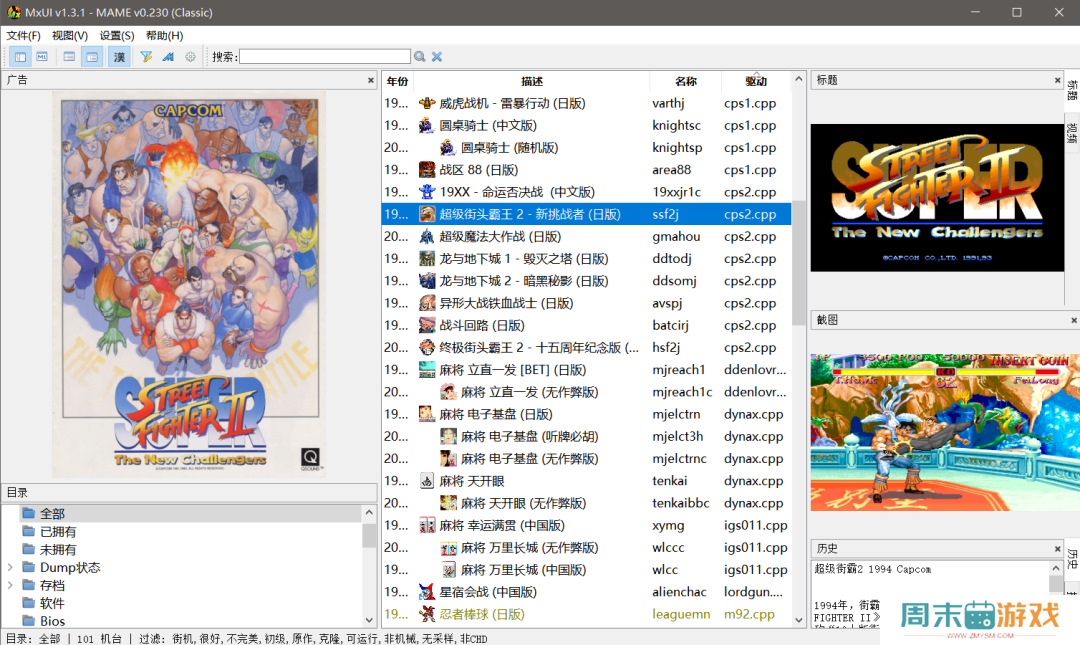The height and width of the screenshot is (645, 1080).
Task: Switch to the 视频 side tab
Action: click(x=1072, y=133)
